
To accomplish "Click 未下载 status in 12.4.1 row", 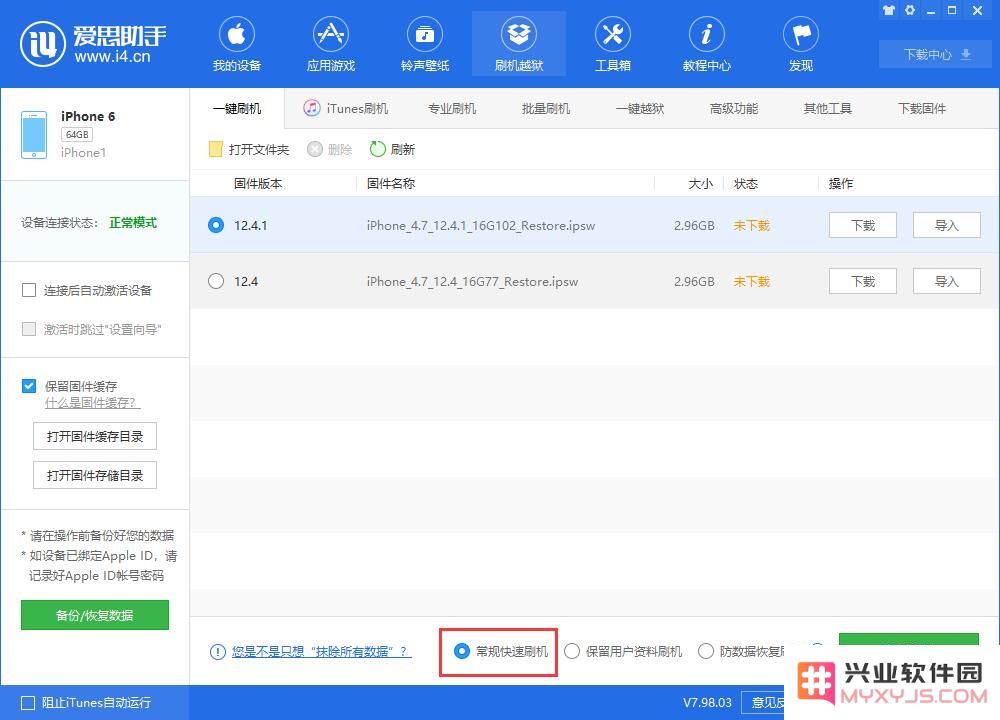I will click(x=751, y=226).
